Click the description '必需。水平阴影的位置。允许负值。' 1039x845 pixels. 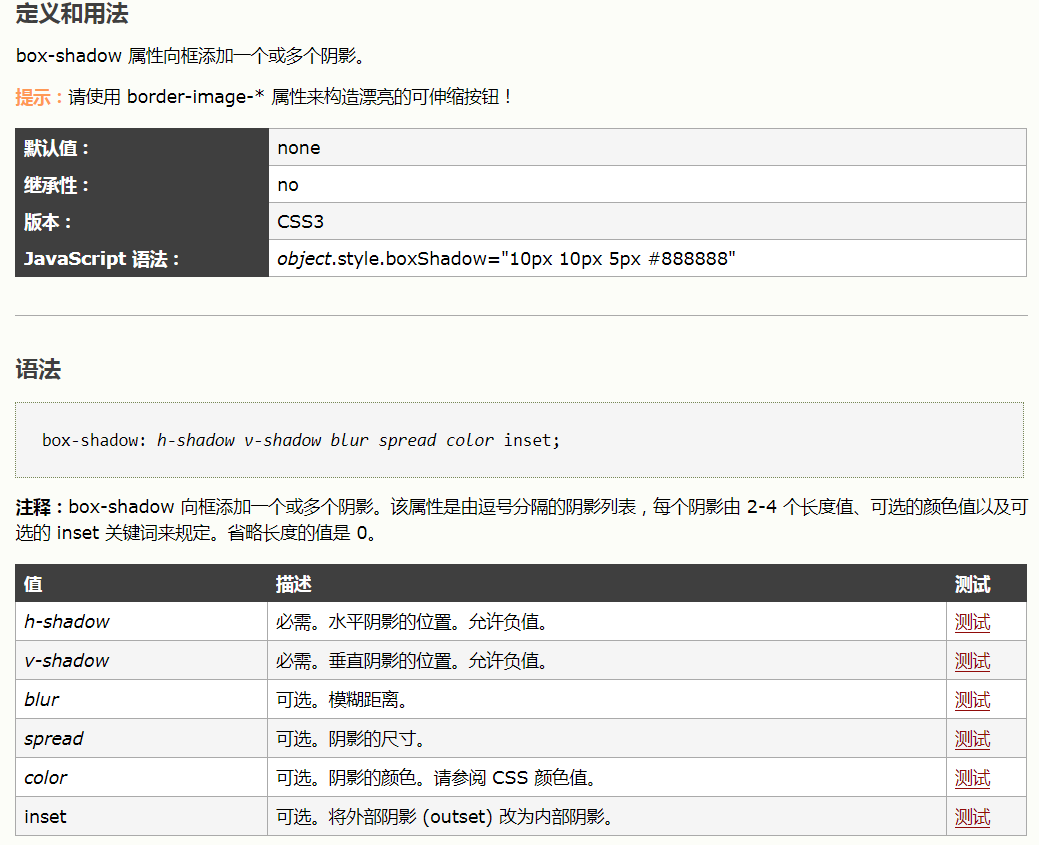411,622
